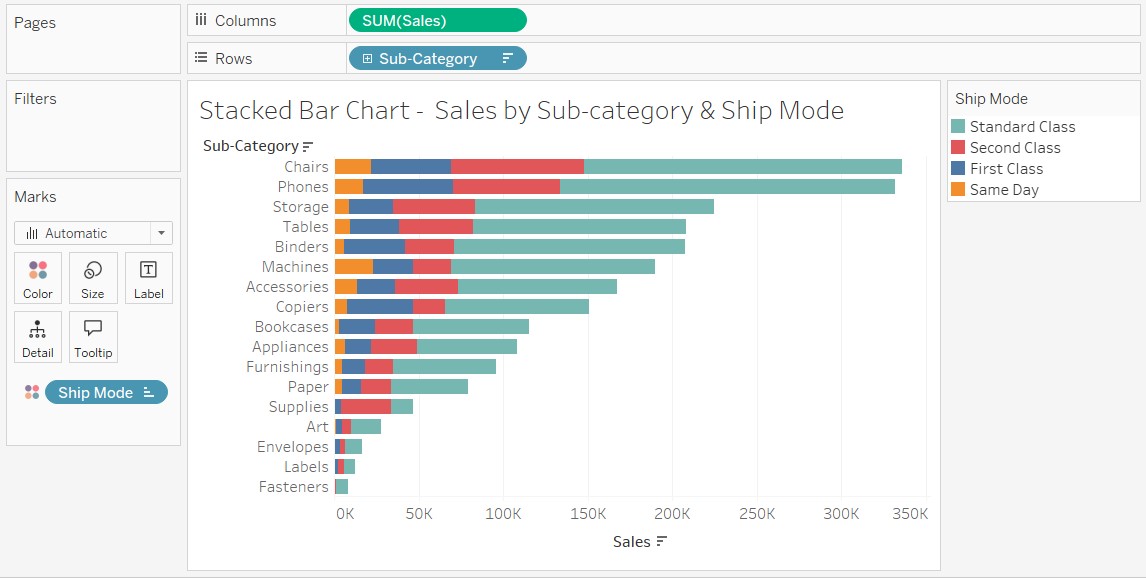Click the Phones Standard Class bar segment

pyautogui.click(x=727, y=187)
